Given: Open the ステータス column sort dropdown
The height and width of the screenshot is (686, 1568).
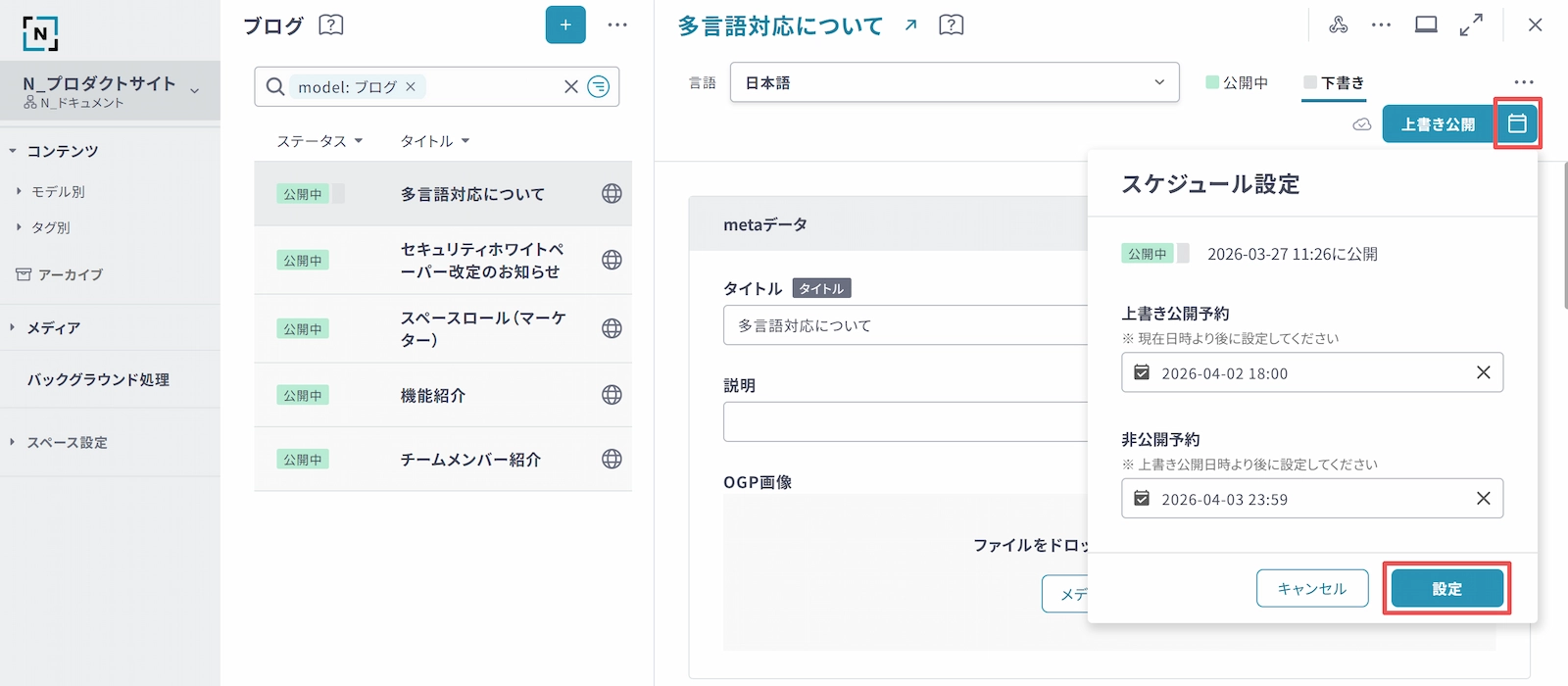Looking at the screenshot, I should (319, 141).
